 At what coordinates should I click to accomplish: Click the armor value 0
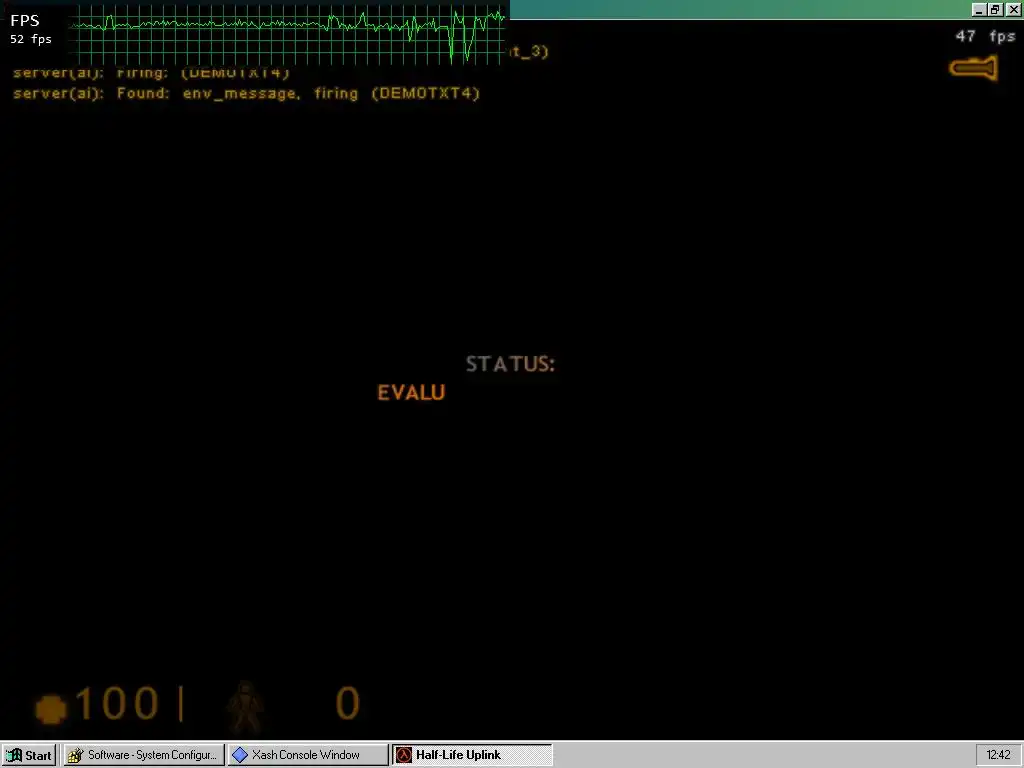click(x=348, y=703)
